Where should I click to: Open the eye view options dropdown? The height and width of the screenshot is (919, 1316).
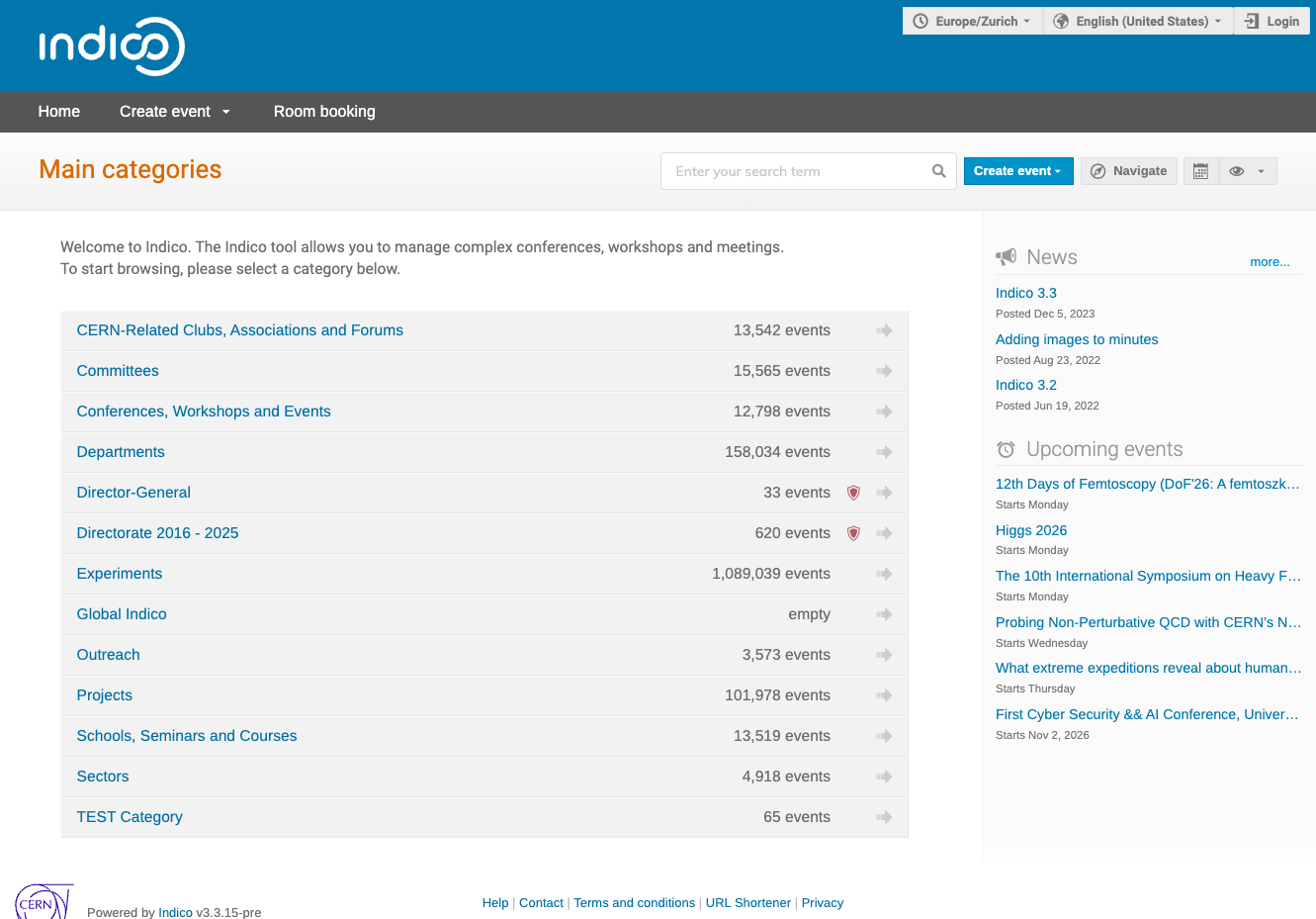click(1248, 171)
